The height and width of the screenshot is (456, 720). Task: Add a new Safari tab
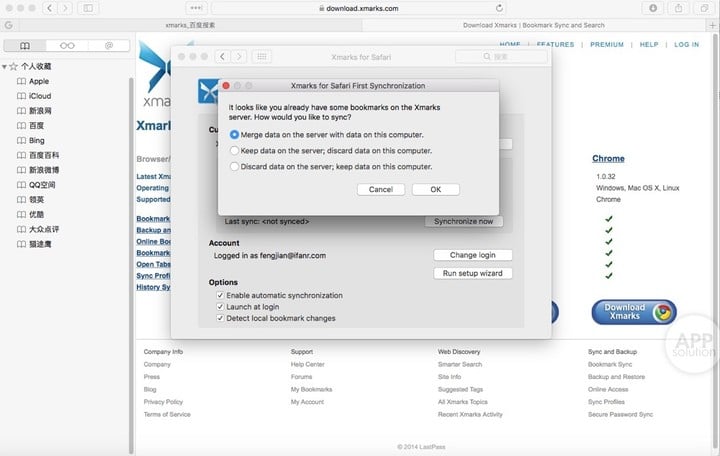coord(712,25)
